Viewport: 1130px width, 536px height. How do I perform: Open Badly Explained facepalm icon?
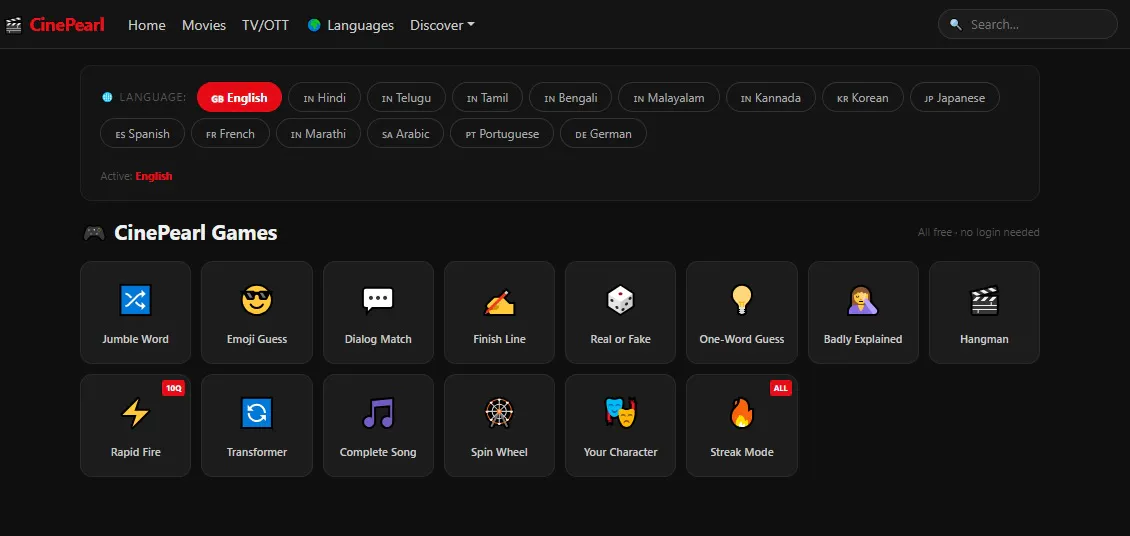tap(863, 300)
